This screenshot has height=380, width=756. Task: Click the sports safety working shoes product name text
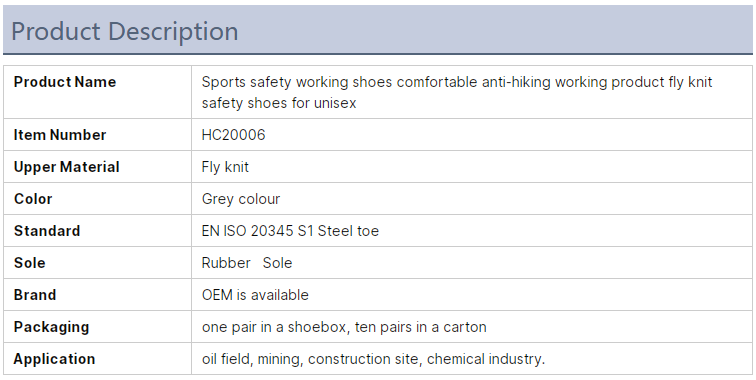[457, 93]
